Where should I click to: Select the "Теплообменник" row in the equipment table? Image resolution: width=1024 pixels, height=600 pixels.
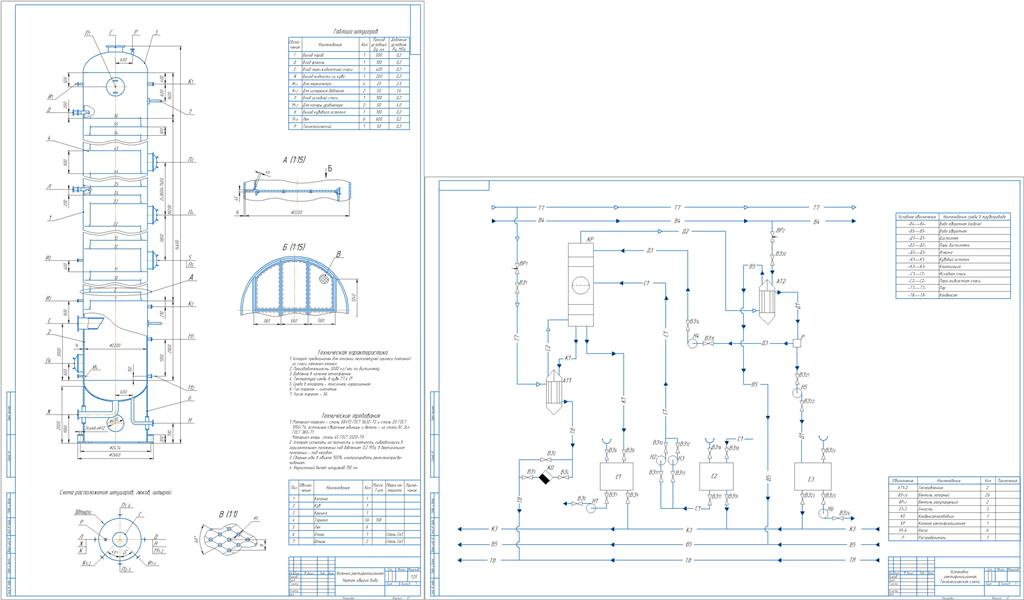coord(953,487)
